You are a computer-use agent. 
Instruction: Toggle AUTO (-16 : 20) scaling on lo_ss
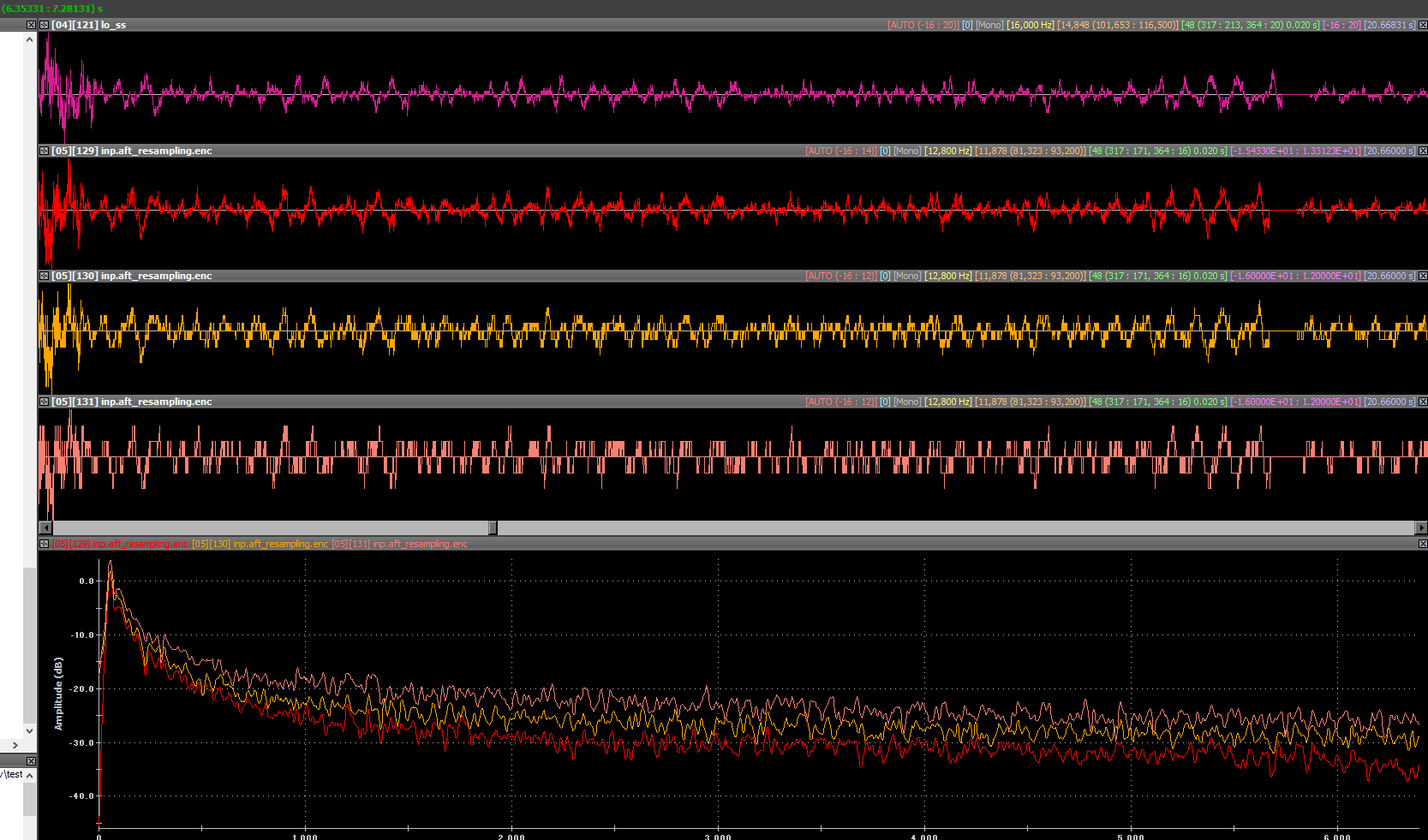[923, 25]
